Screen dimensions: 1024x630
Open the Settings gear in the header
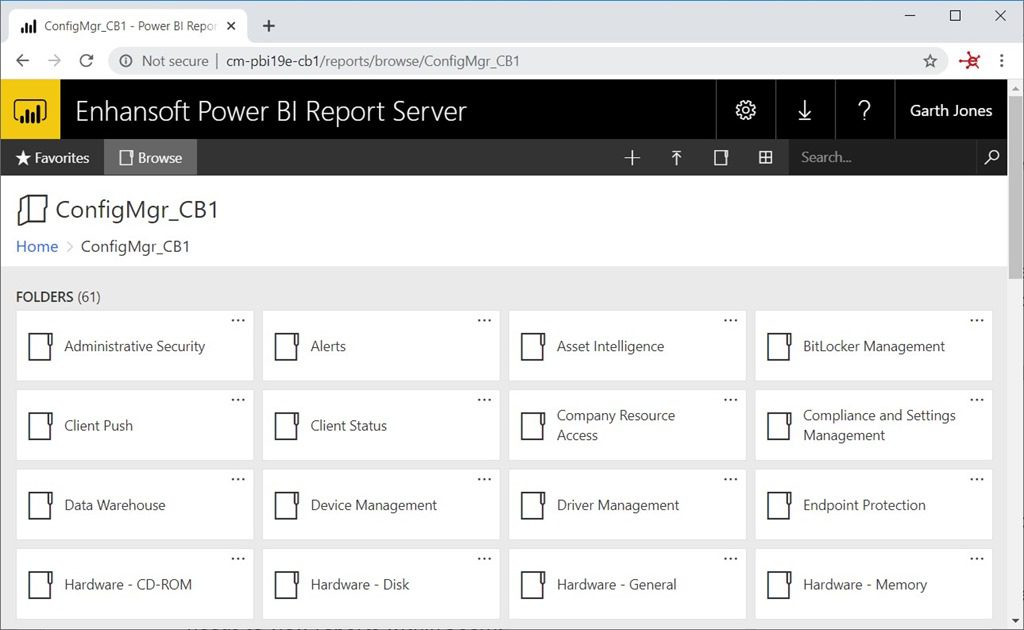coord(745,110)
